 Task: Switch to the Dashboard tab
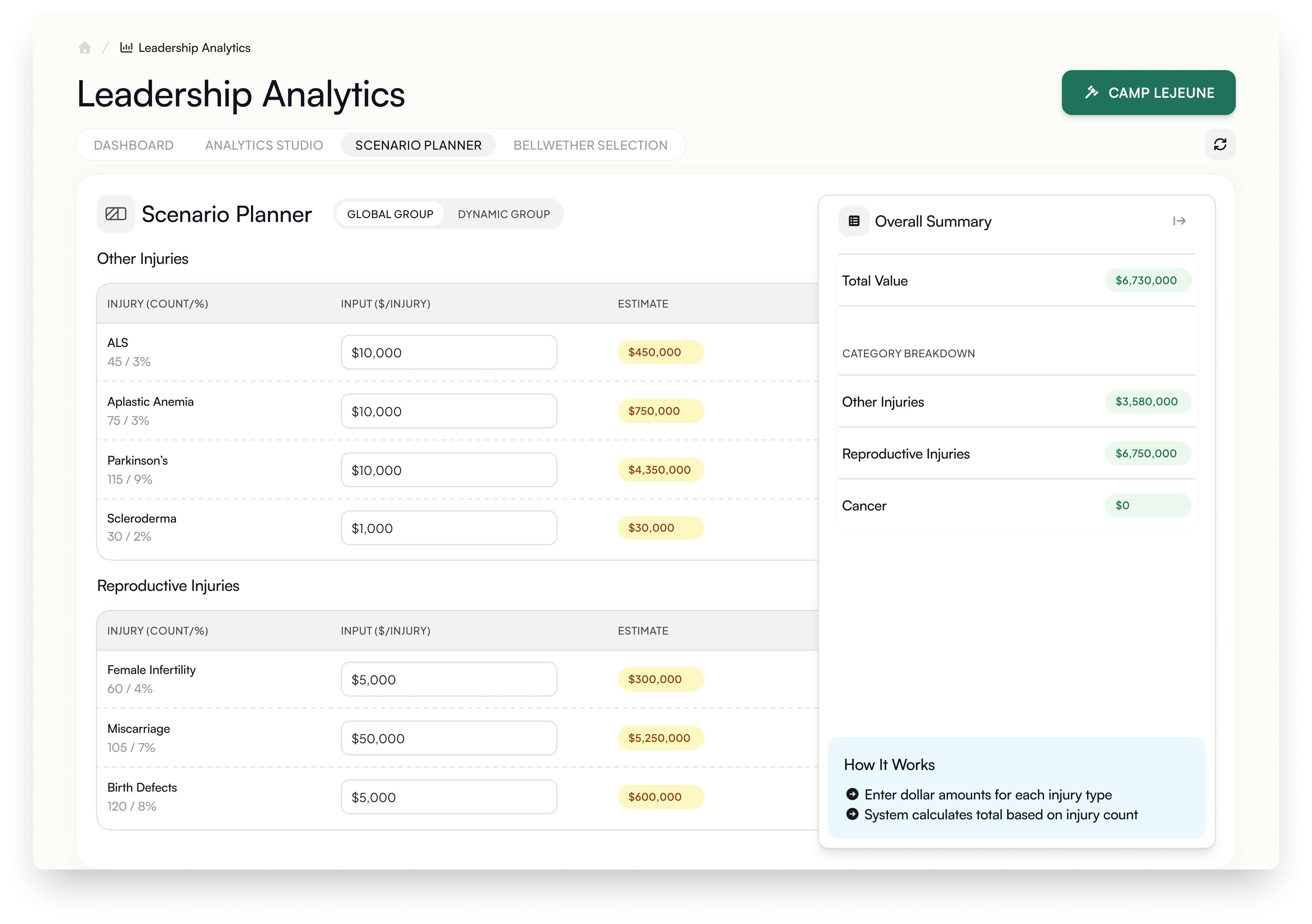pyautogui.click(x=134, y=145)
